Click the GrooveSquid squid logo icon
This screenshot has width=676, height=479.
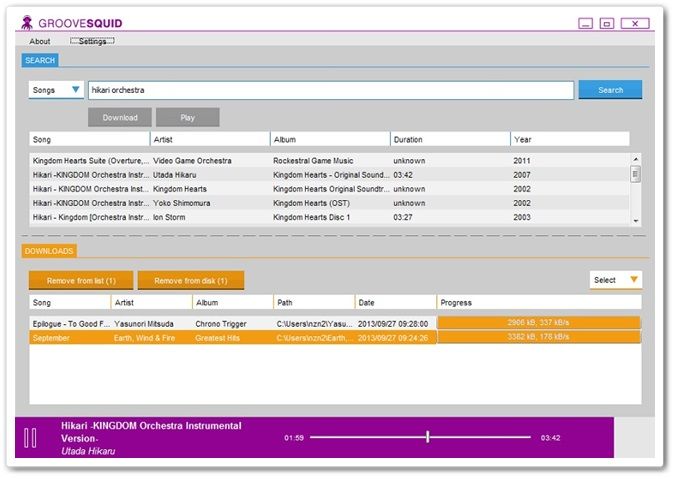(27, 23)
